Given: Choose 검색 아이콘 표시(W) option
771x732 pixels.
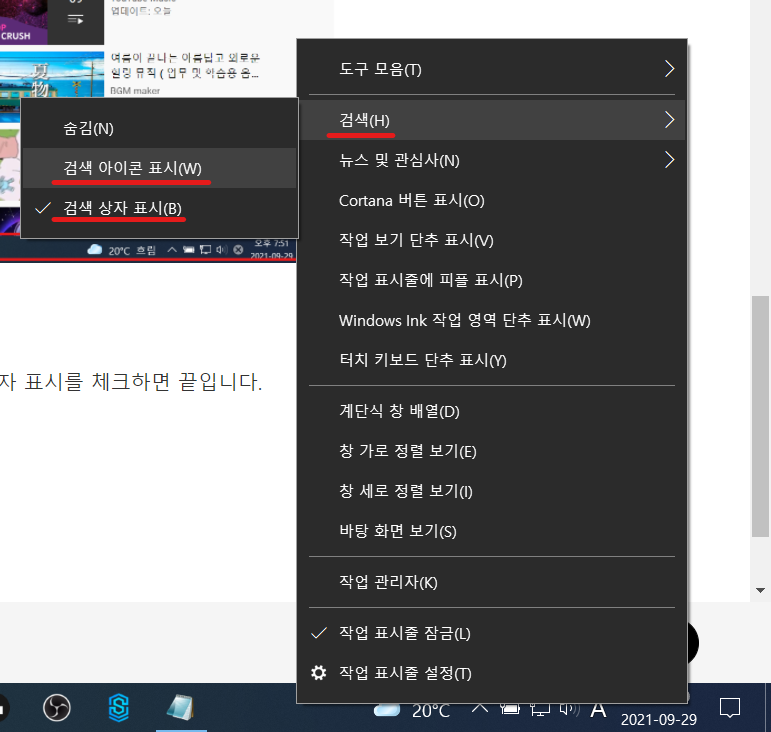Looking at the screenshot, I should point(159,168).
